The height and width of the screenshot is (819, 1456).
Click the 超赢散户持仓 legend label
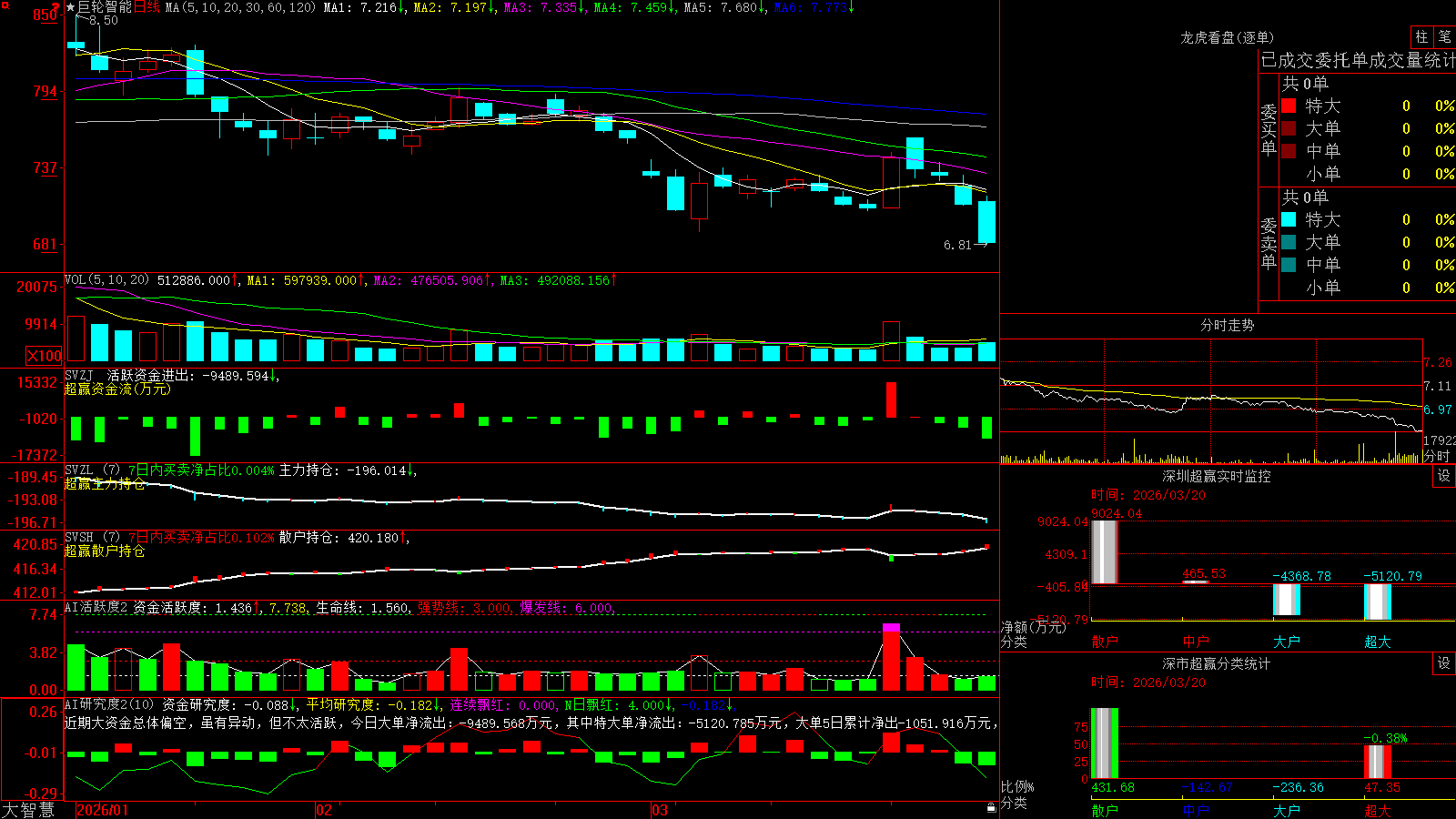(105, 551)
